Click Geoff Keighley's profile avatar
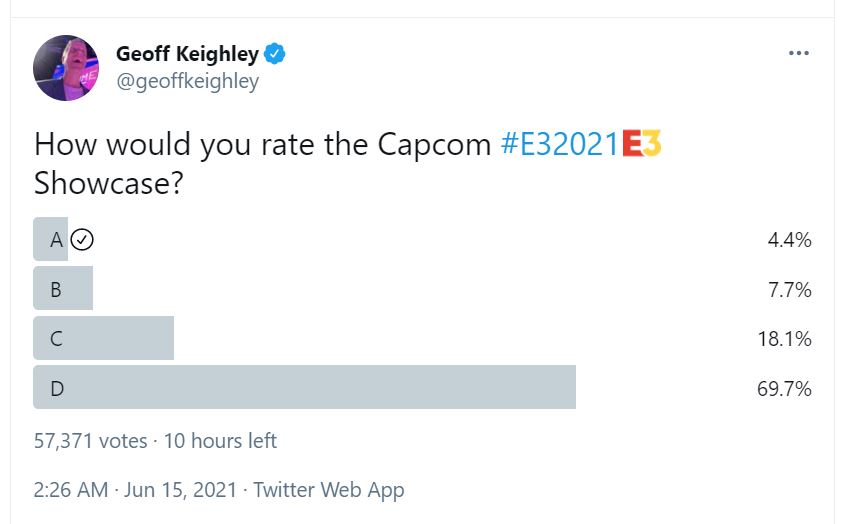This screenshot has height=524, width=842. point(66,68)
